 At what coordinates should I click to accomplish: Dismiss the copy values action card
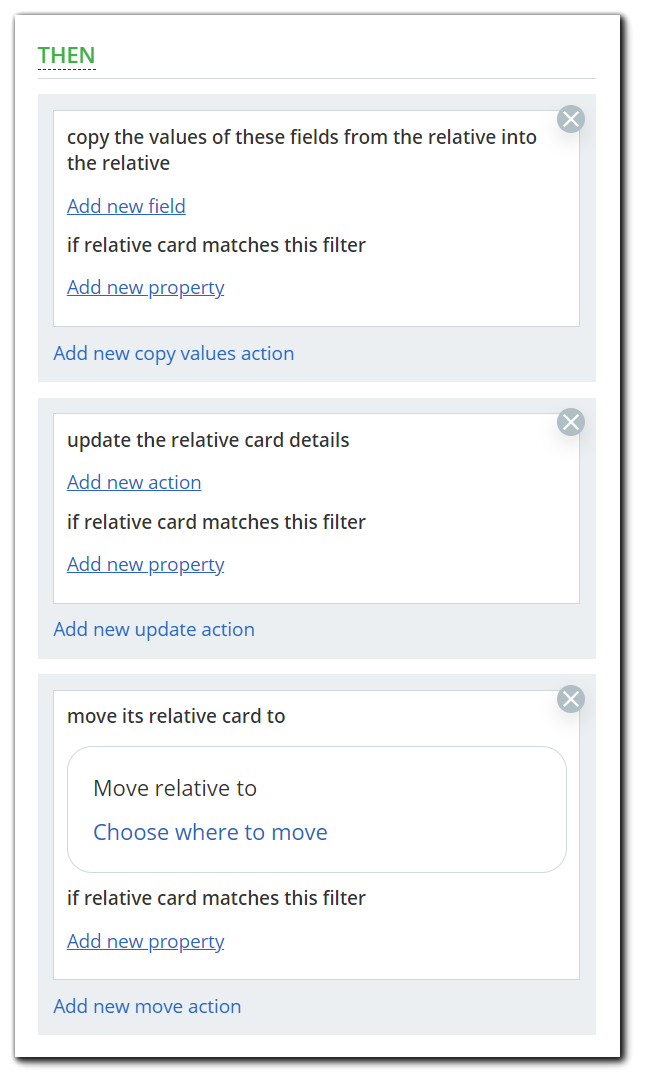tap(571, 118)
